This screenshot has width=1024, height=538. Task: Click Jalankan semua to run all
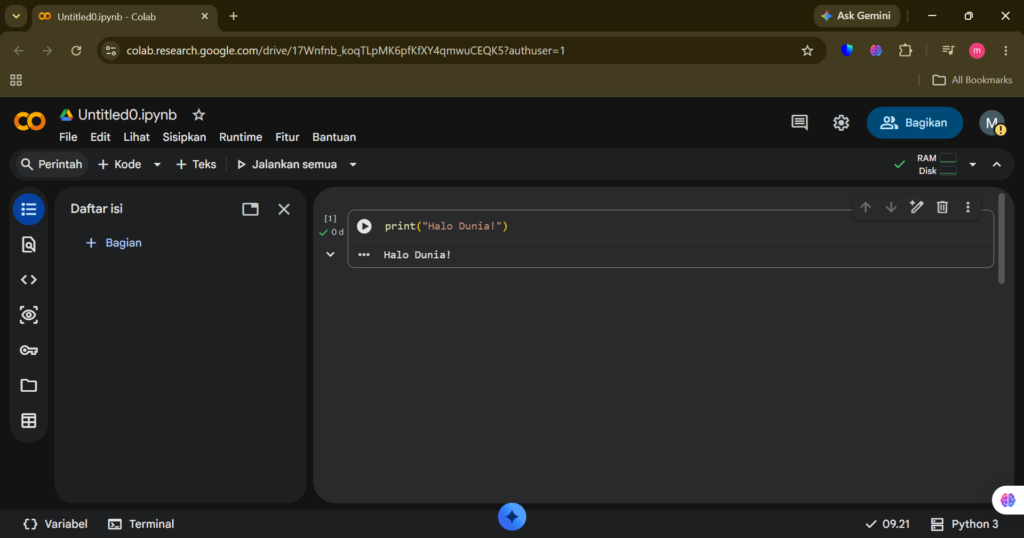coord(287,165)
